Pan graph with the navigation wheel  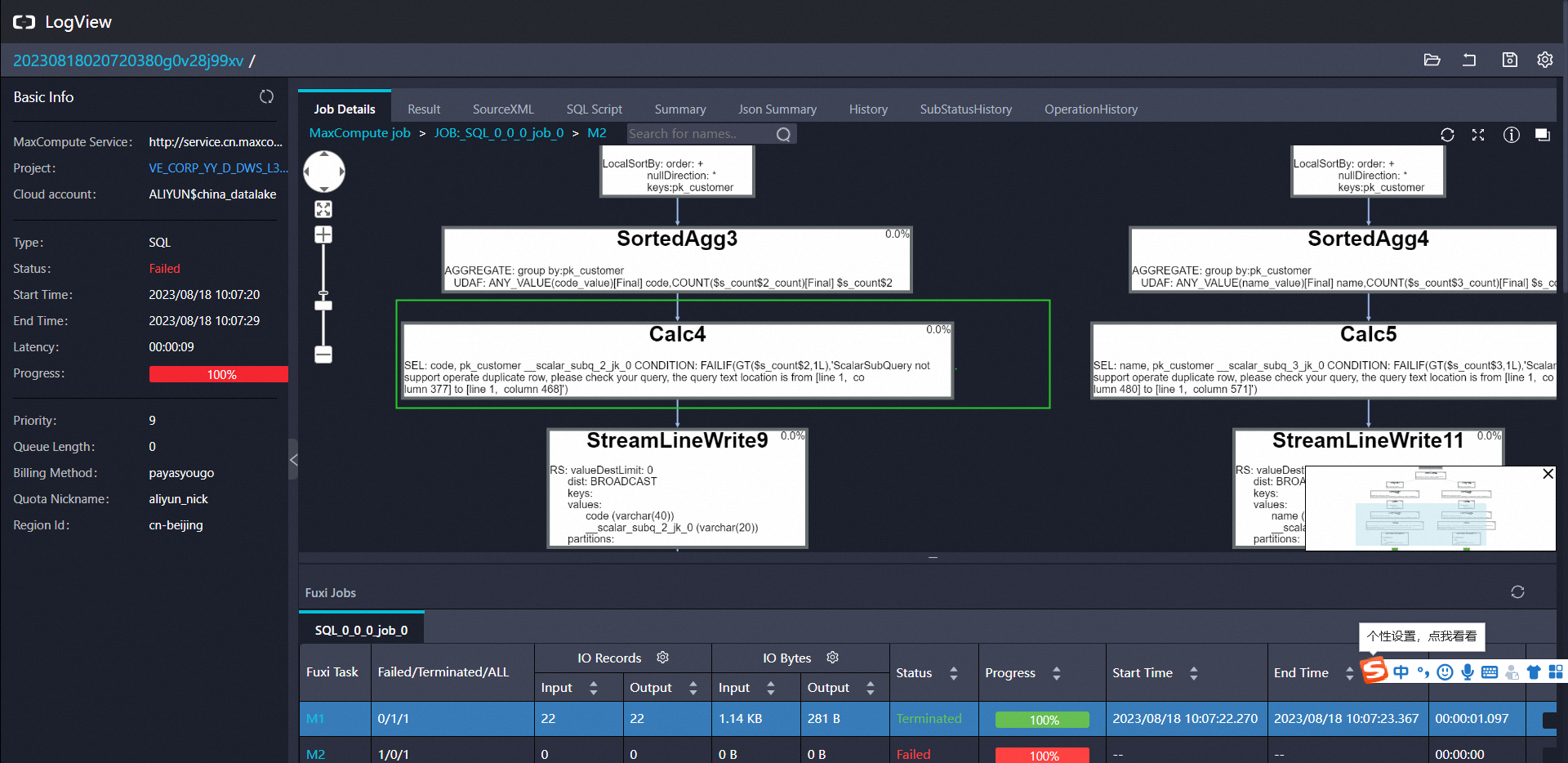click(324, 172)
